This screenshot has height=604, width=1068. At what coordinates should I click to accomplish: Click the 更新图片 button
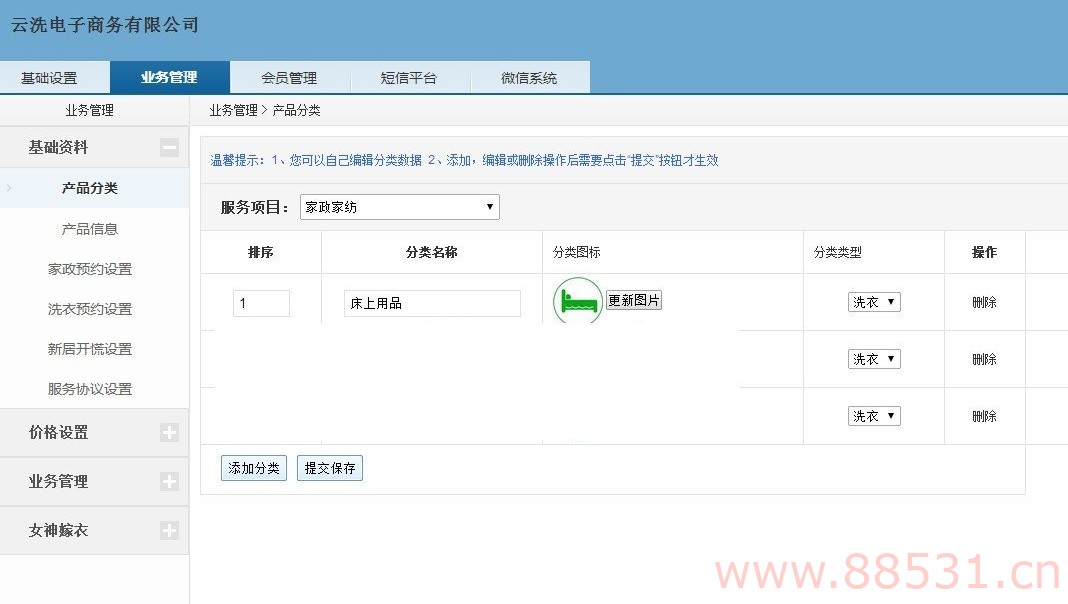(x=633, y=300)
